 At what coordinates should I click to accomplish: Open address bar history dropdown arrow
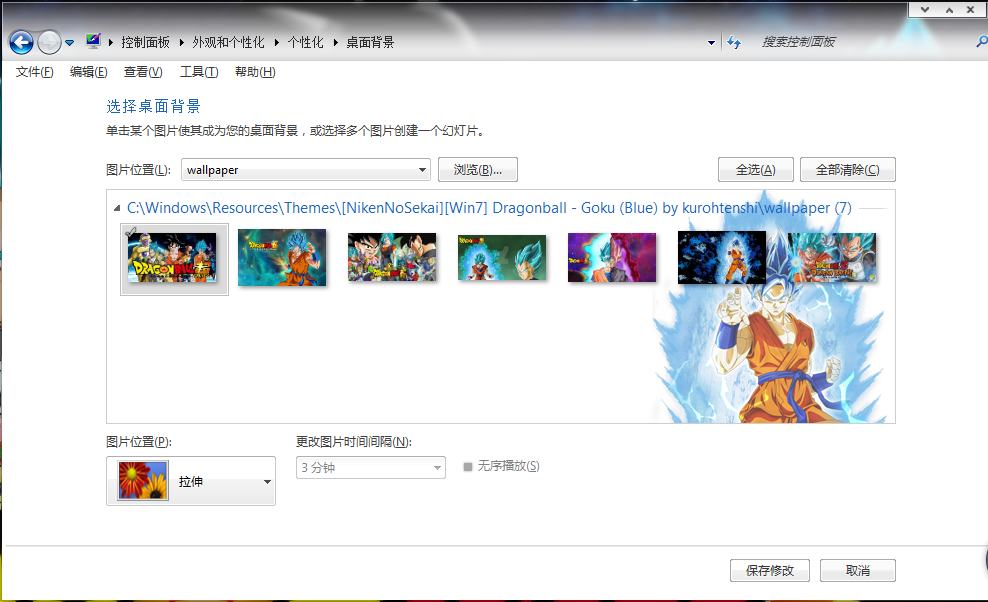pos(711,43)
